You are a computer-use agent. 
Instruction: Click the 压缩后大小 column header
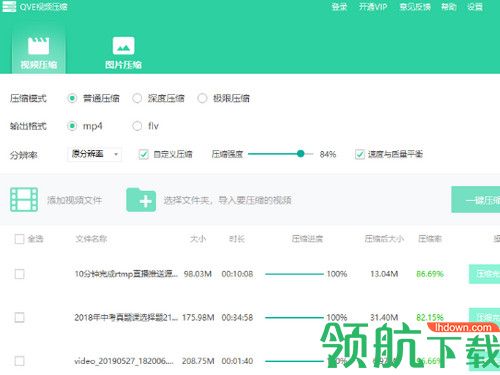[384, 239]
